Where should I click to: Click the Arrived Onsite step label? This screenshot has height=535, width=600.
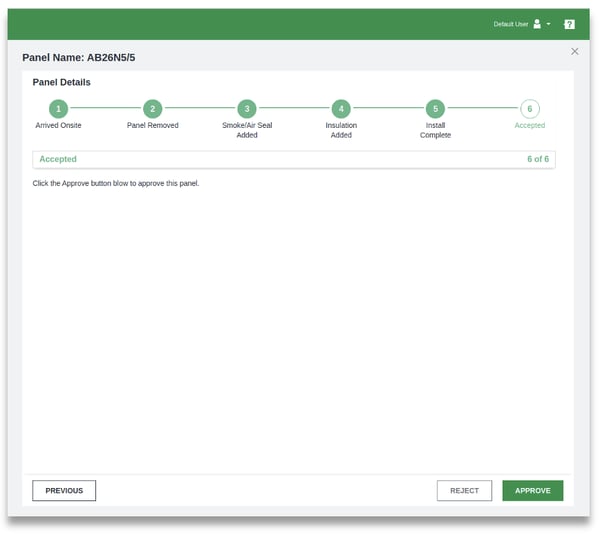click(58, 126)
